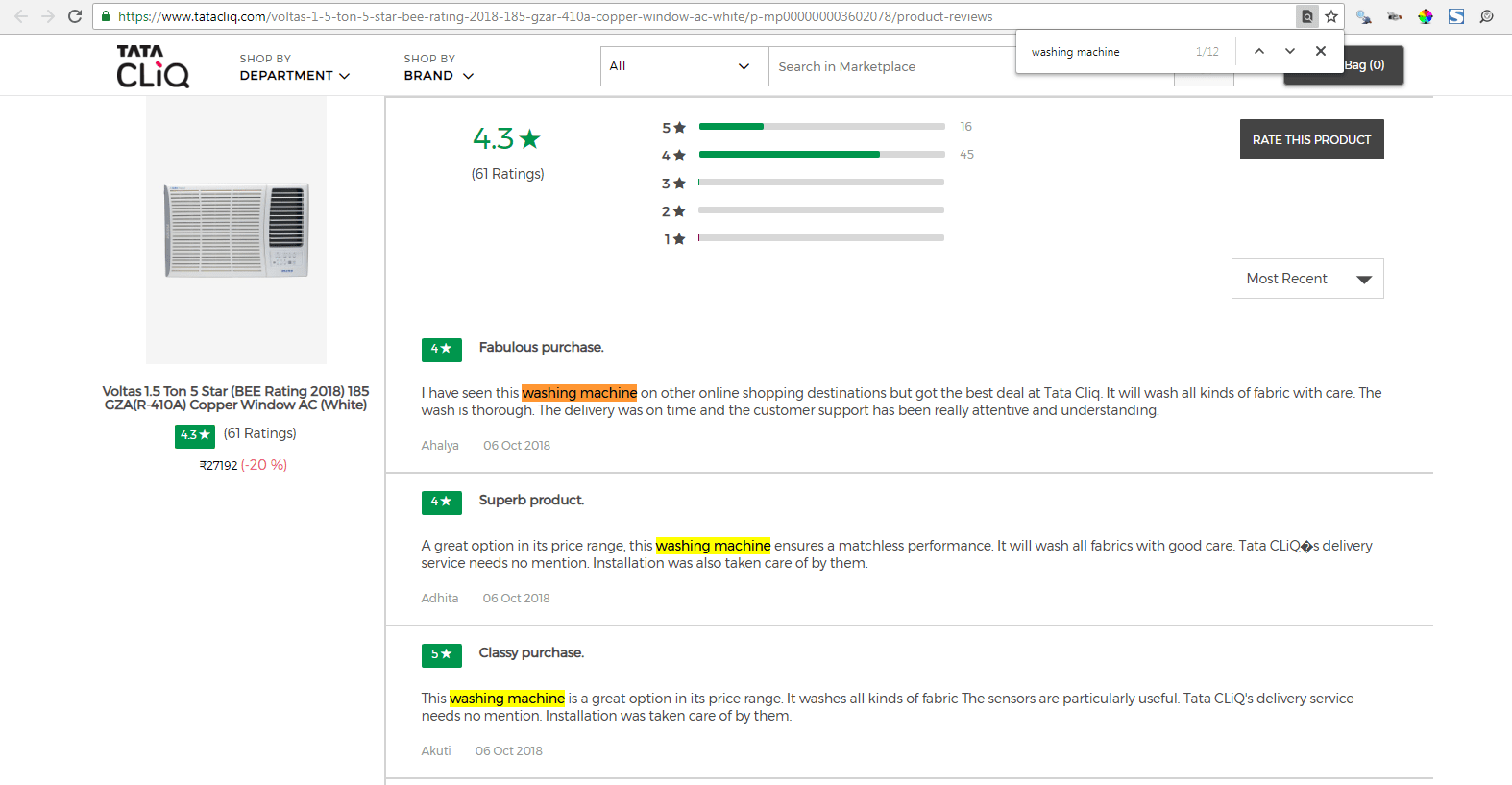Click the 16 count for 5 star ratings
The height and width of the screenshot is (785, 1512).
tap(966, 127)
